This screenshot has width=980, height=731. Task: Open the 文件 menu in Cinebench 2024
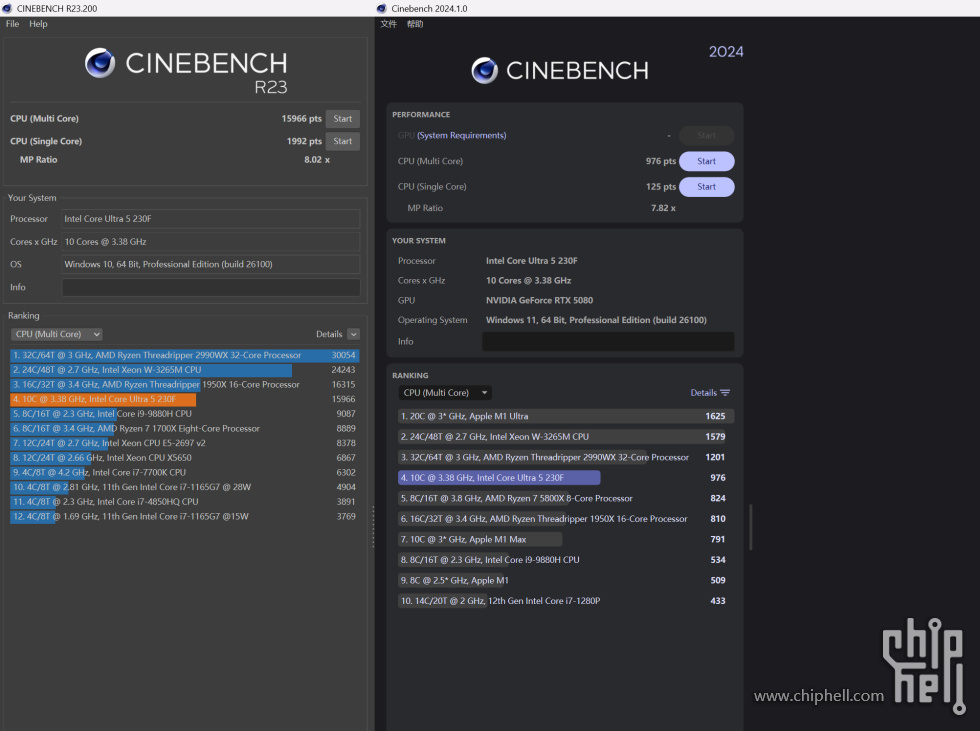(x=388, y=24)
